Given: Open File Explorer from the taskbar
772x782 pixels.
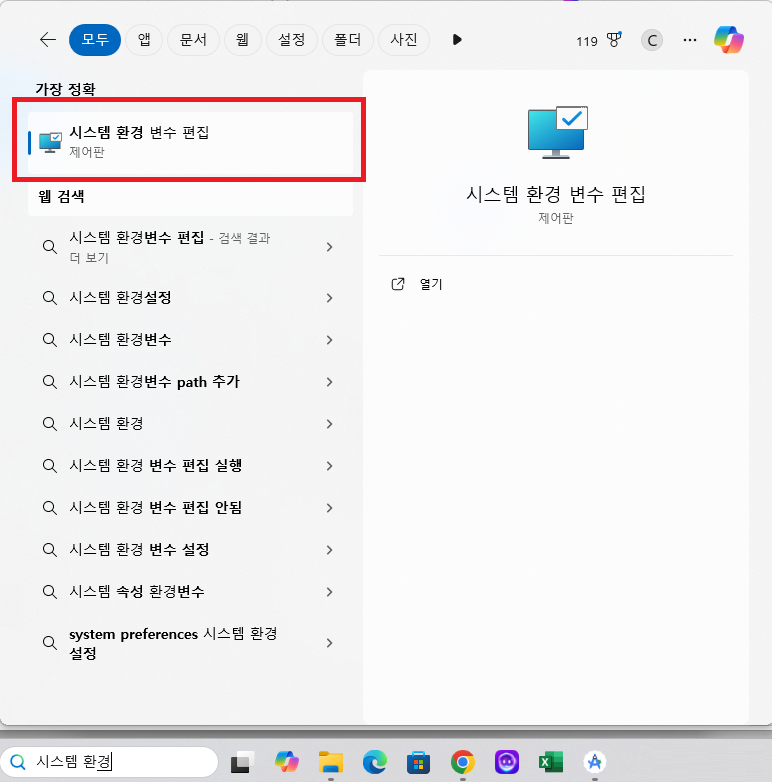Looking at the screenshot, I should [331, 762].
